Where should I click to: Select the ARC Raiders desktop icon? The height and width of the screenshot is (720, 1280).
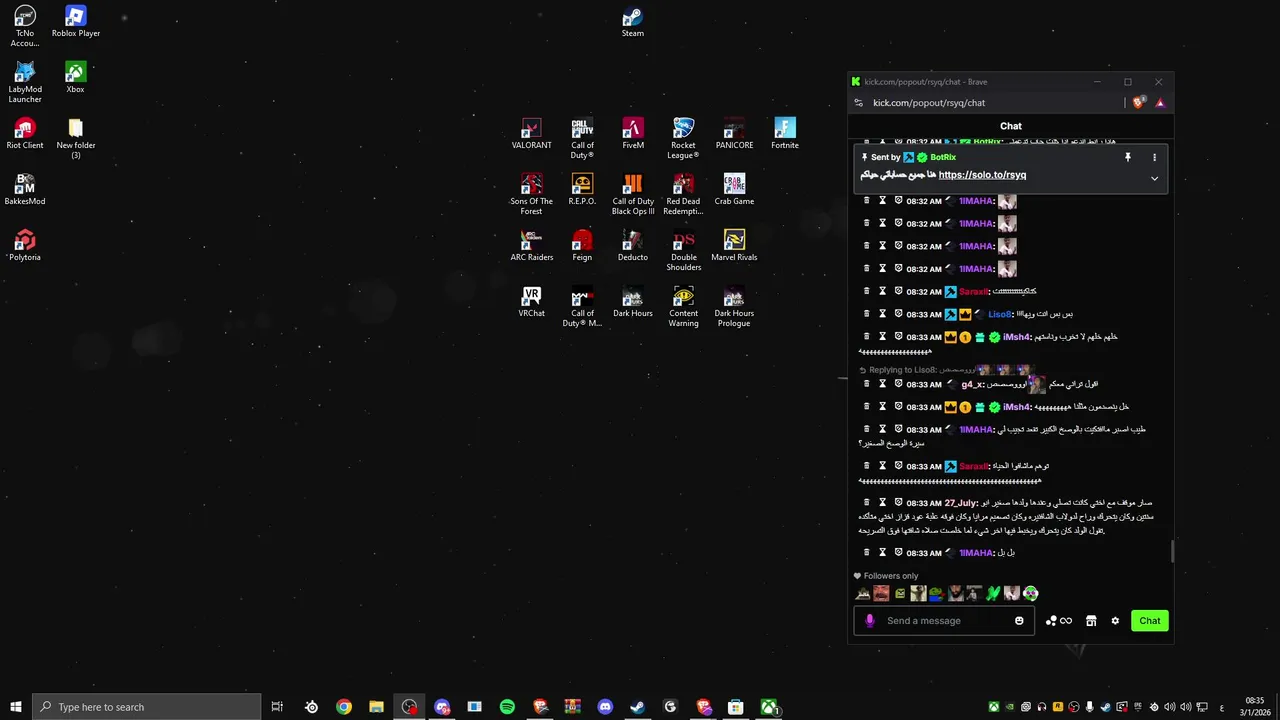coord(531,246)
